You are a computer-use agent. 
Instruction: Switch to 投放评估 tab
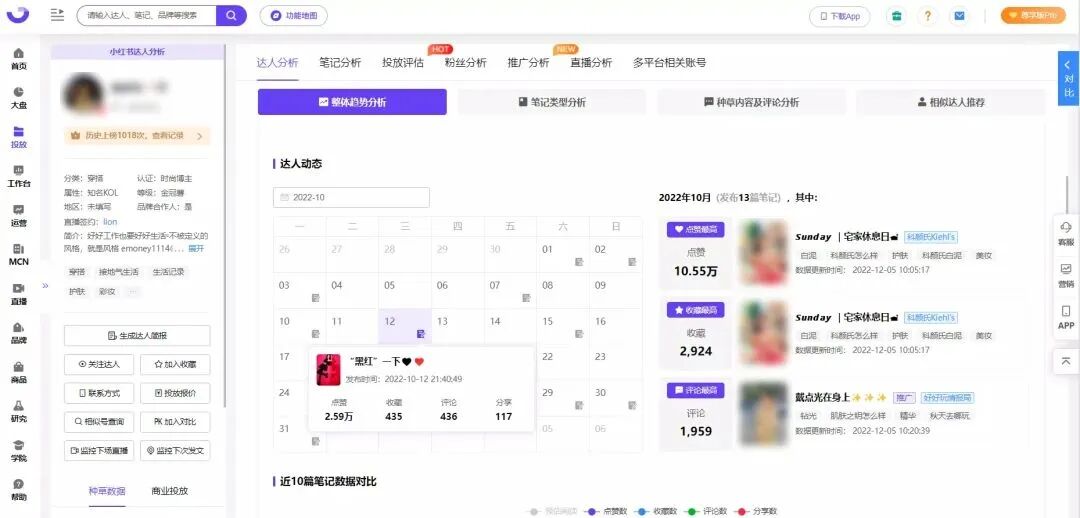click(x=403, y=63)
